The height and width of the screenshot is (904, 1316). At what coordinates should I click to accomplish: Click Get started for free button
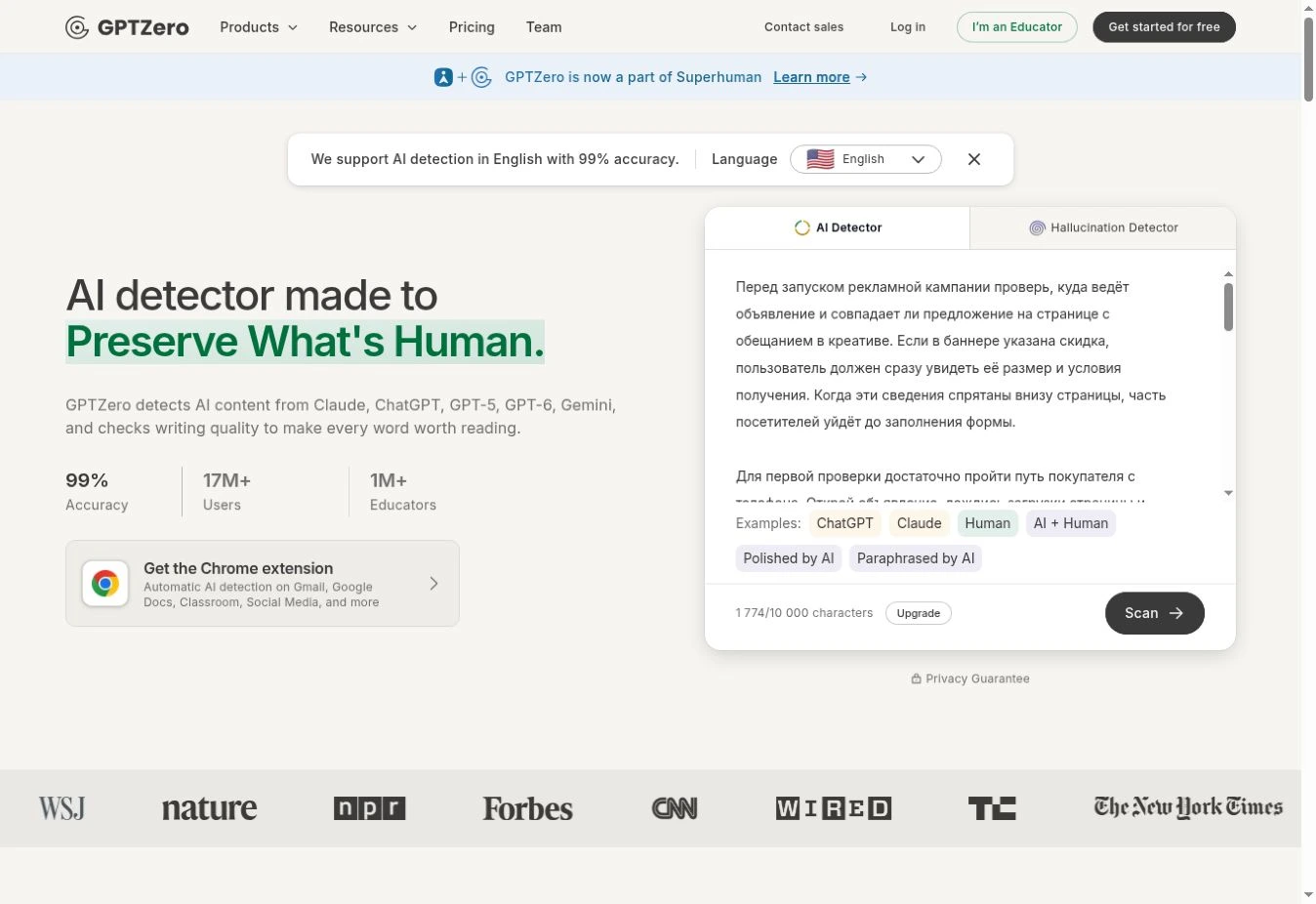point(1165,27)
